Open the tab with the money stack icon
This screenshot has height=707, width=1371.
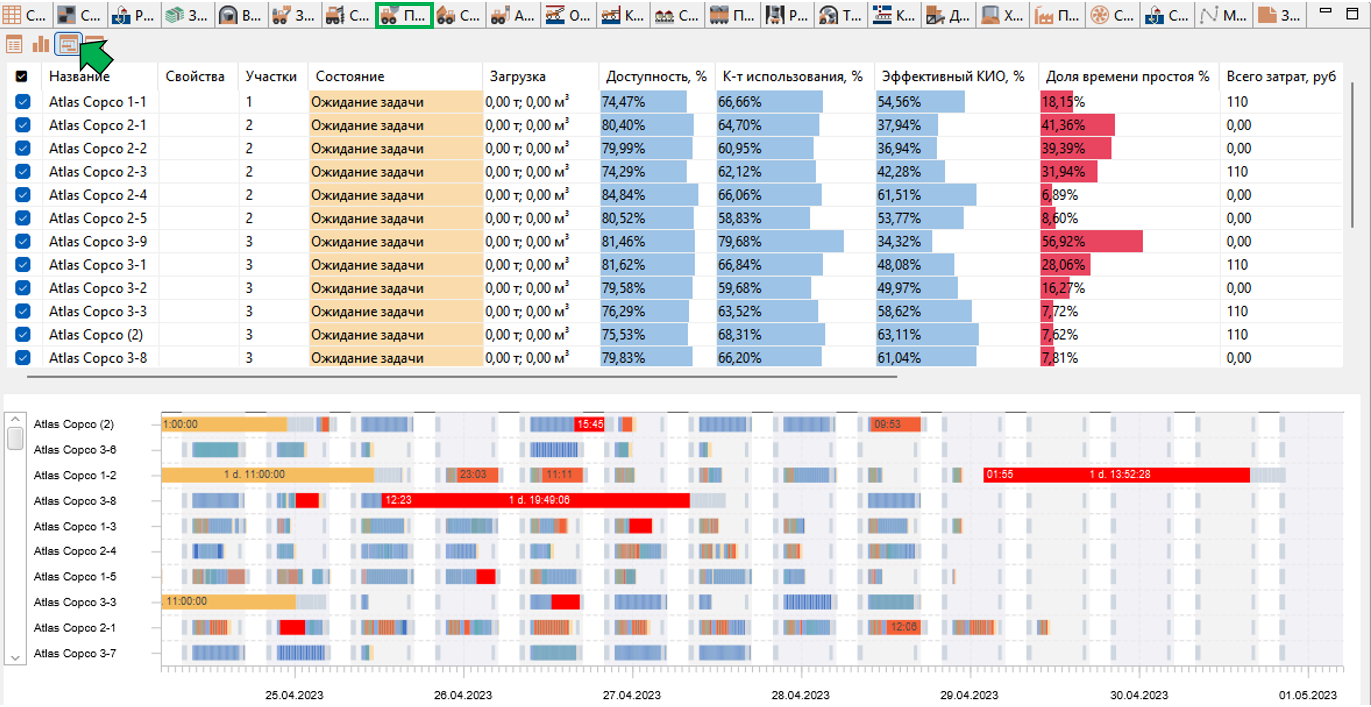pos(189,15)
